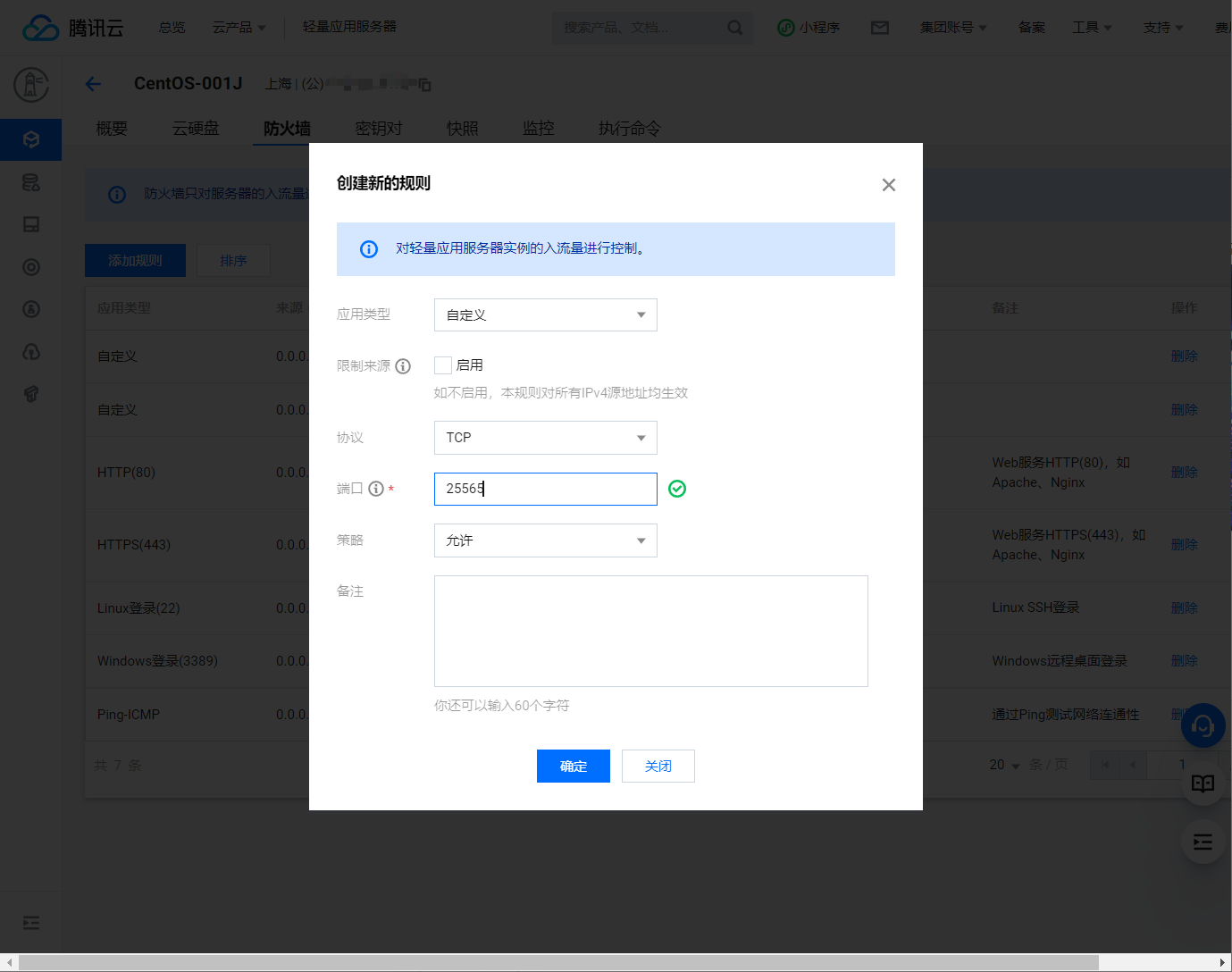Click the info icon in dialog blue banner
The width and height of the screenshot is (1232, 972).
pos(369,249)
